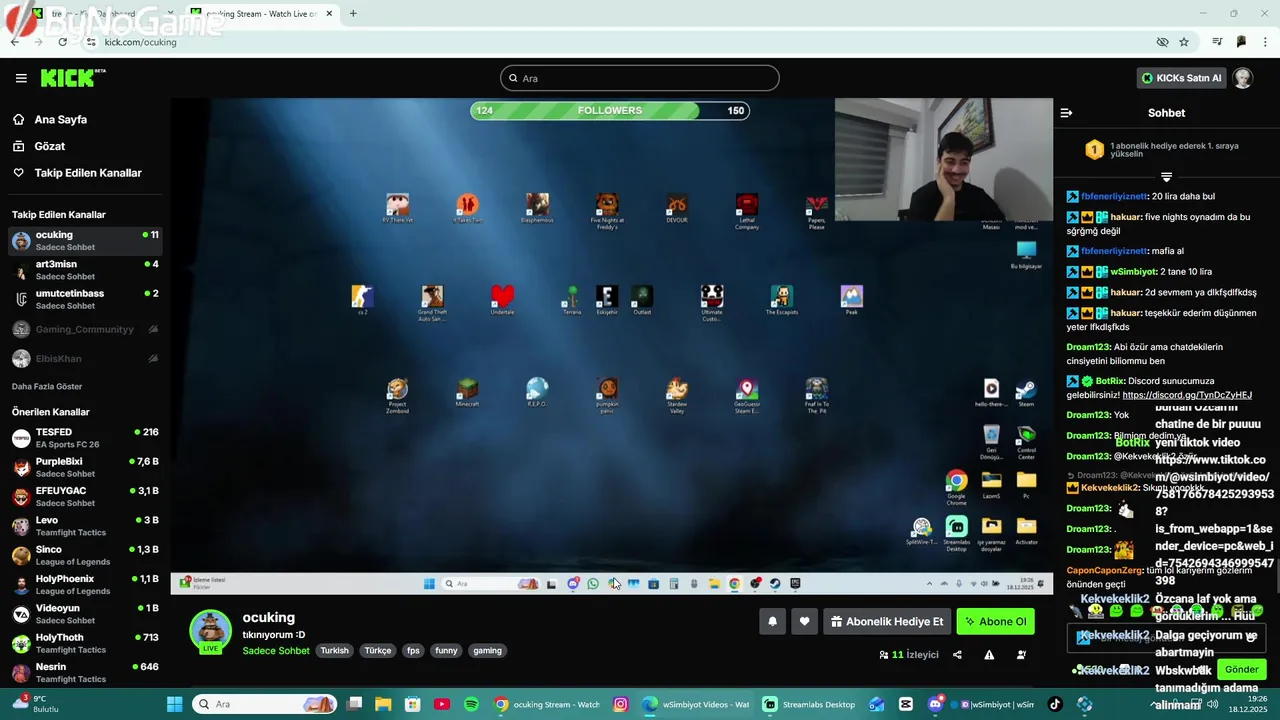The width and height of the screenshot is (1280, 720).
Task: Open Gözat in the sidebar
Action: (49, 146)
